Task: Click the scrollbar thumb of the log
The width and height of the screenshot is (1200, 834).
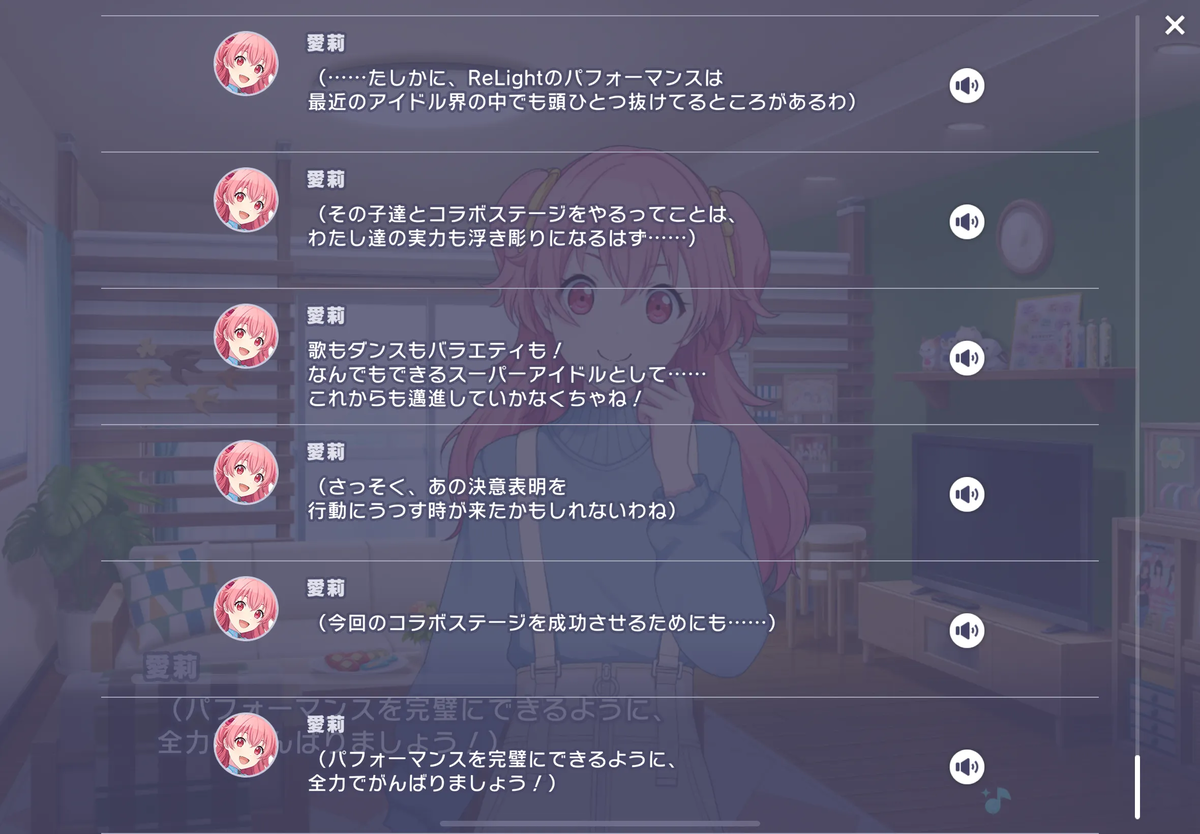Action: 1137,787
